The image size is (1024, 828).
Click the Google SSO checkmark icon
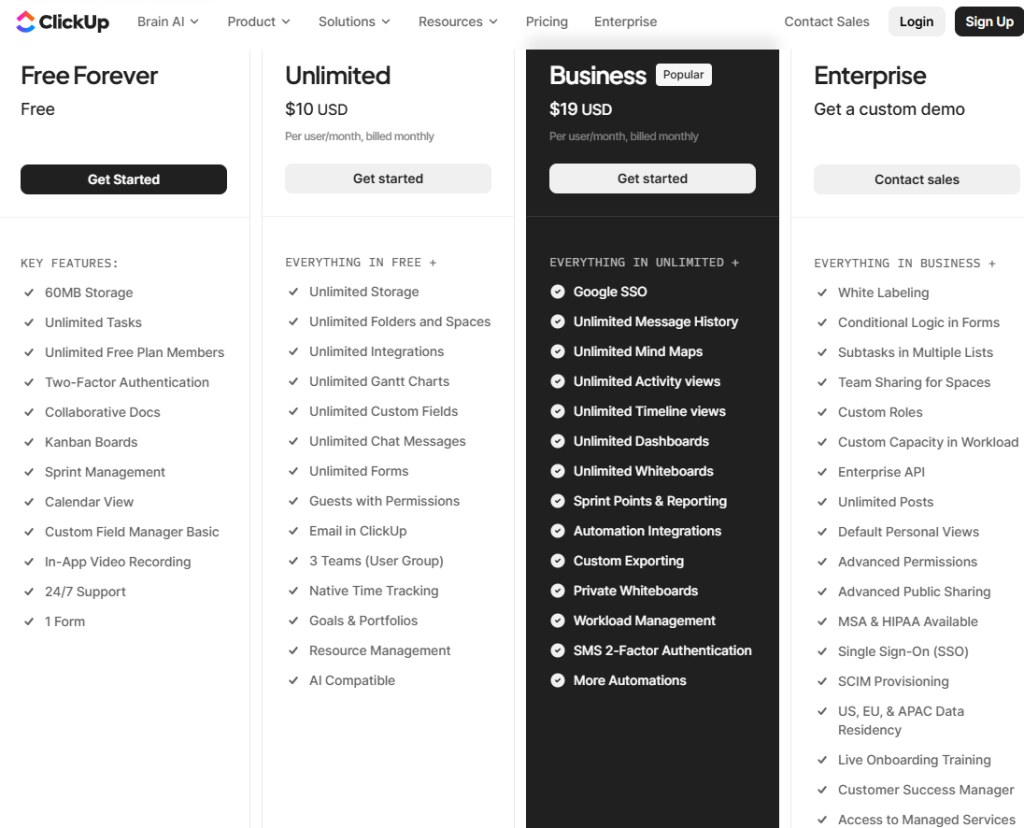tap(558, 292)
